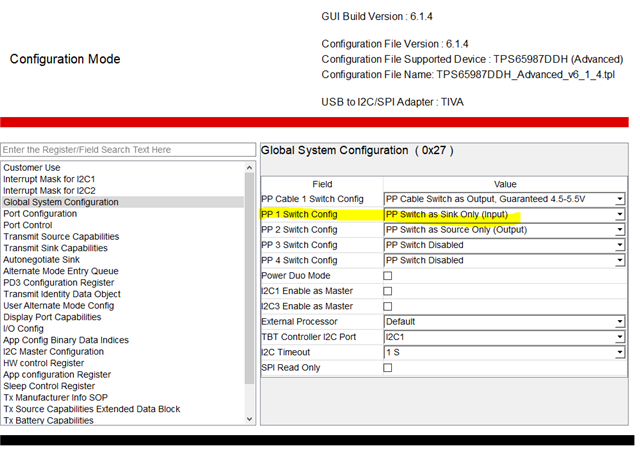Open I2C Timeout dropdown
Image resolution: width=640 pixels, height=449 pixels.
click(x=504, y=352)
